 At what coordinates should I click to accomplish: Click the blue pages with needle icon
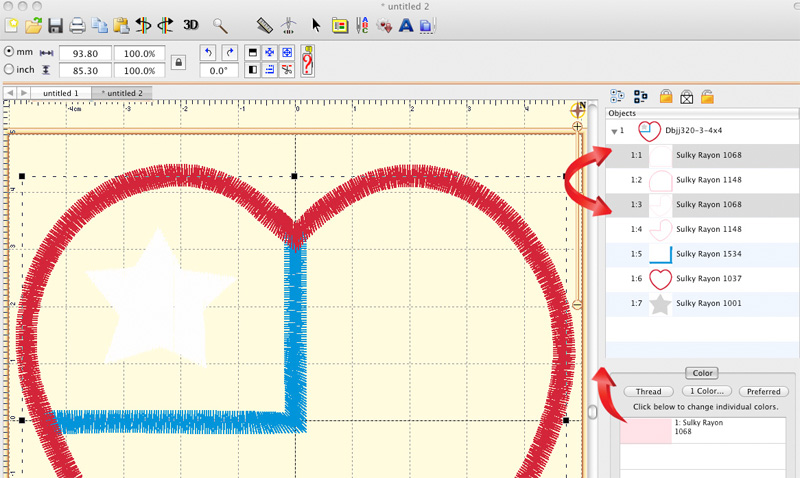pyautogui.click(x=428, y=26)
